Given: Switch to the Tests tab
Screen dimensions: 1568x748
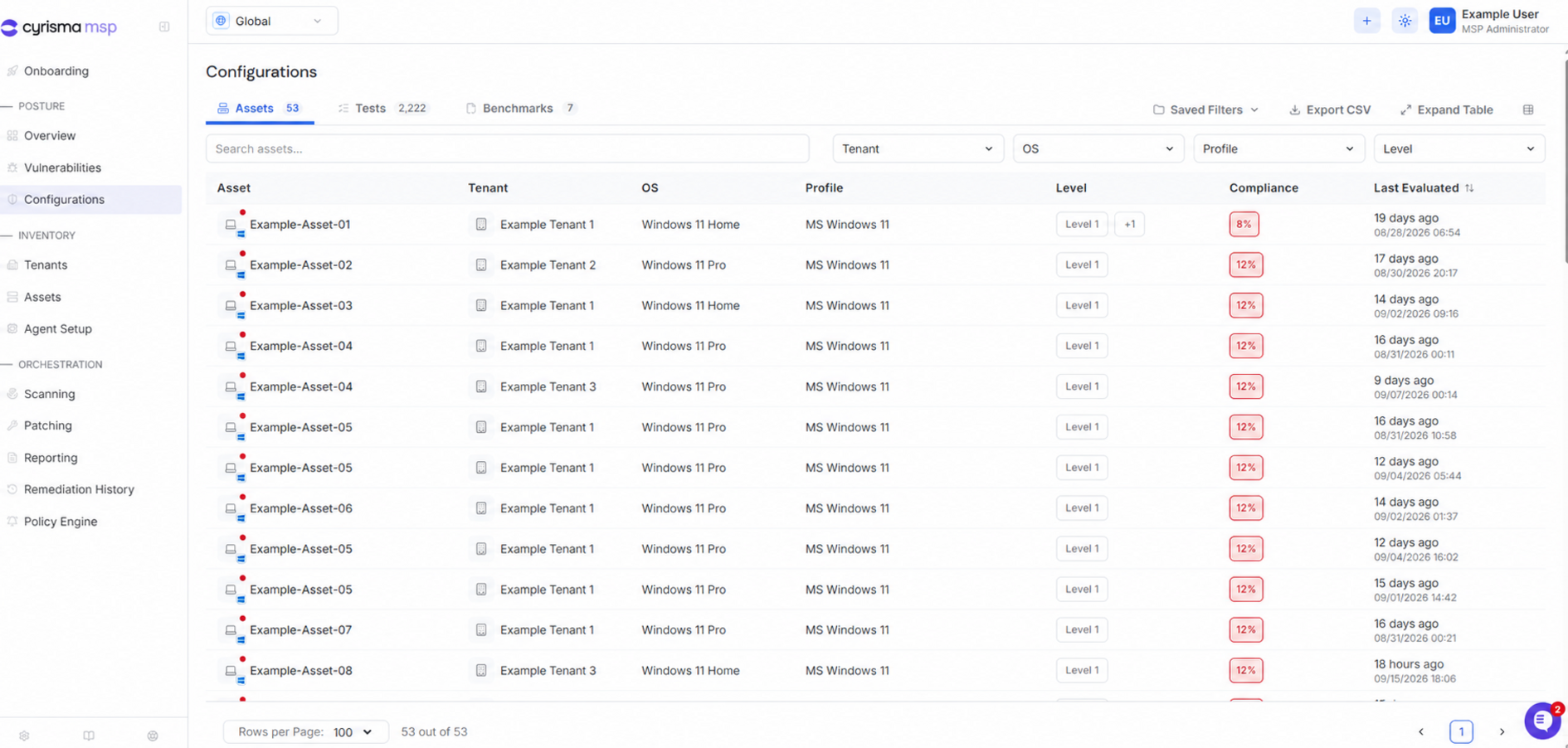Looking at the screenshot, I should (382, 109).
